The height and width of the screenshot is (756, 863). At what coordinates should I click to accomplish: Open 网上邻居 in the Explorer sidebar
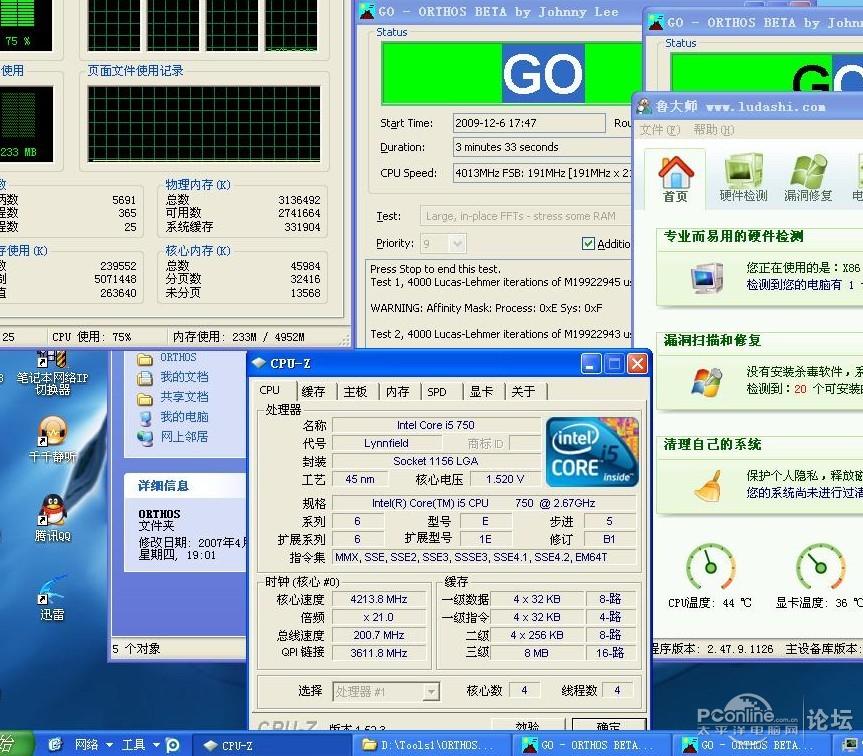point(172,437)
